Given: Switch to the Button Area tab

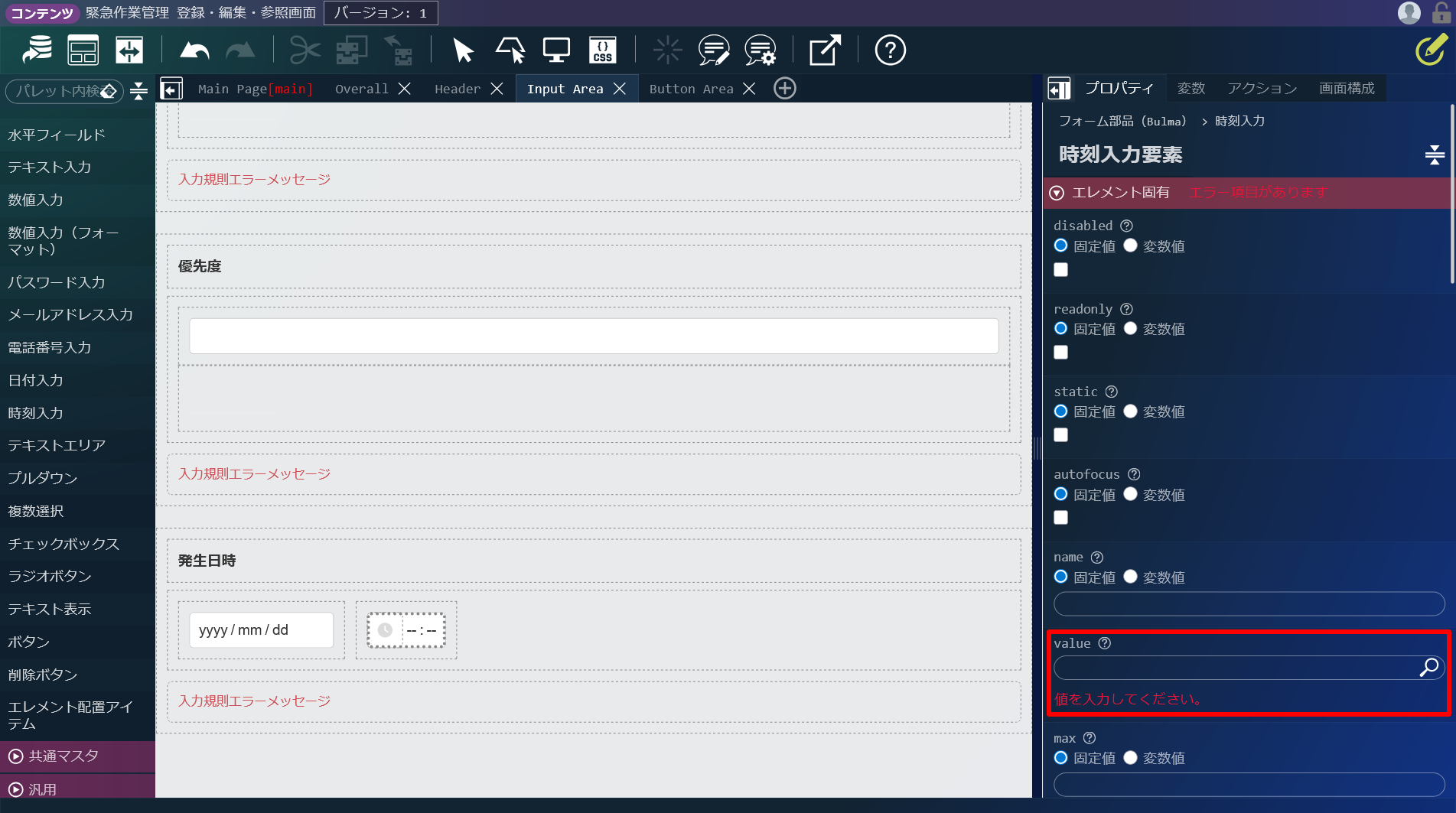Looking at the screenshot, I should click(691, 89).
